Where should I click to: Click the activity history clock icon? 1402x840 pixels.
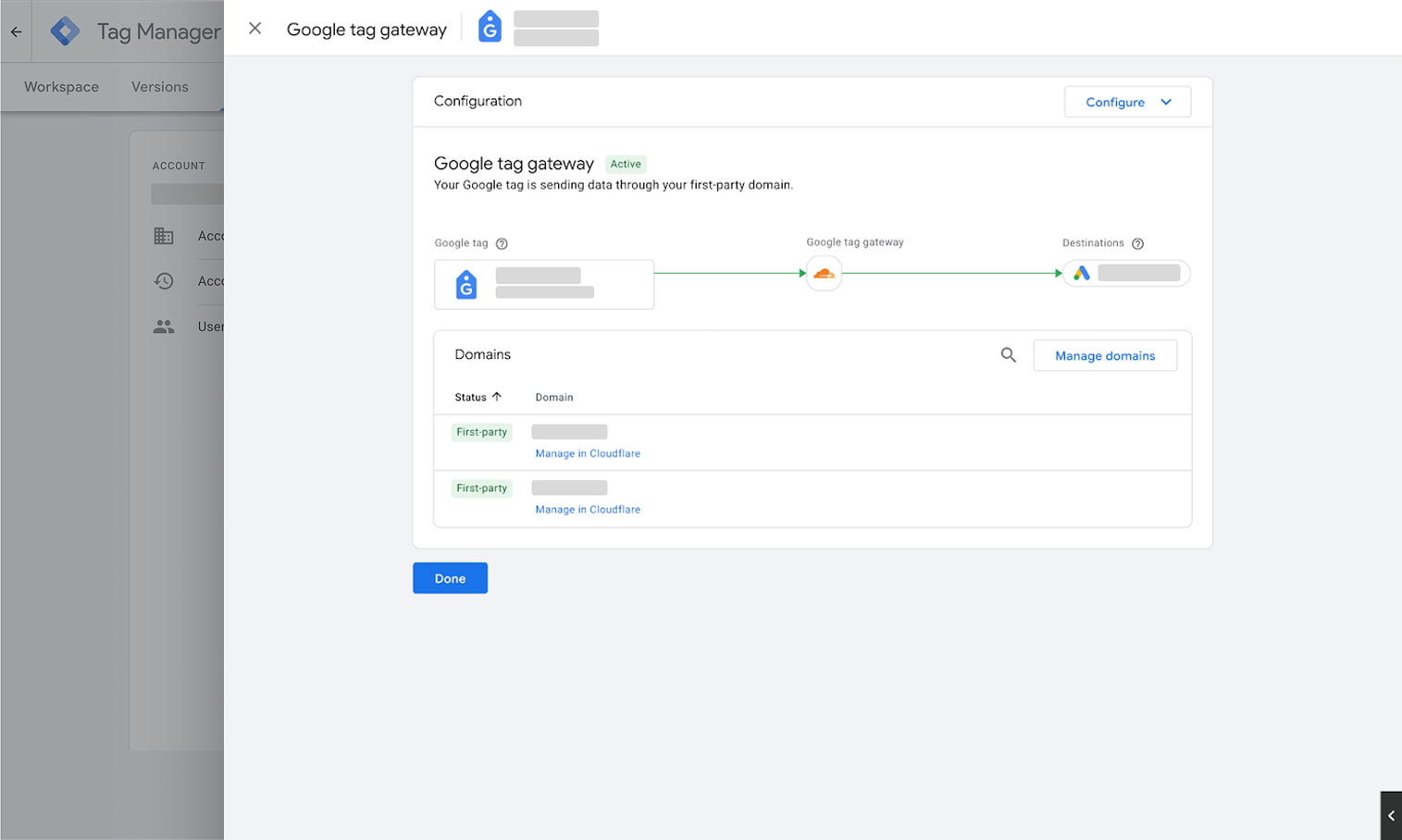(x=163, y=280)
